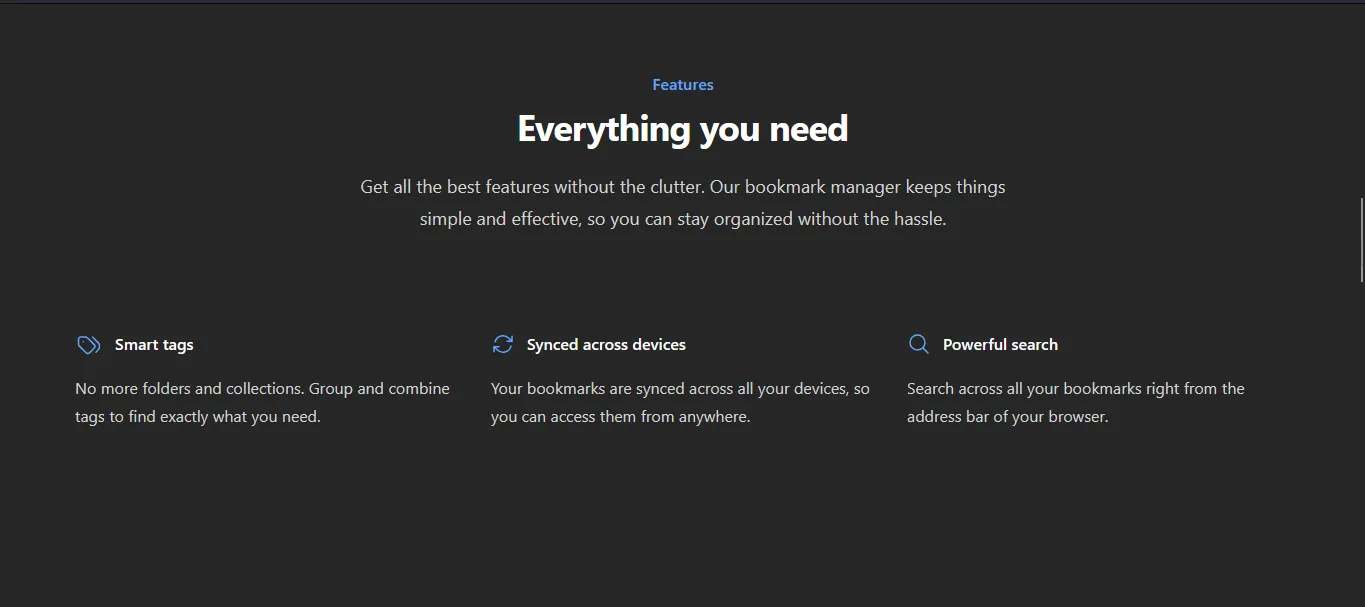The width and height of the screenshot is (1365, 607).
Task: Click the Powerful search heading
Action: pos(1000,344)
